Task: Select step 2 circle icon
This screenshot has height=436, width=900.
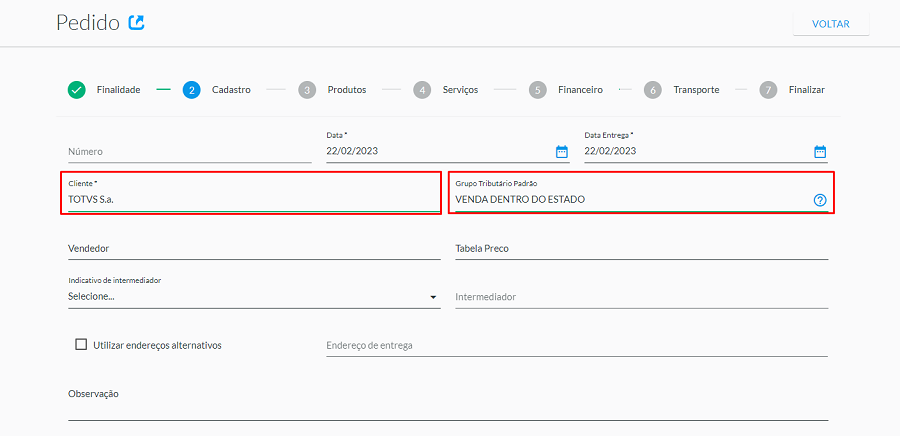Action: point(192,90)
